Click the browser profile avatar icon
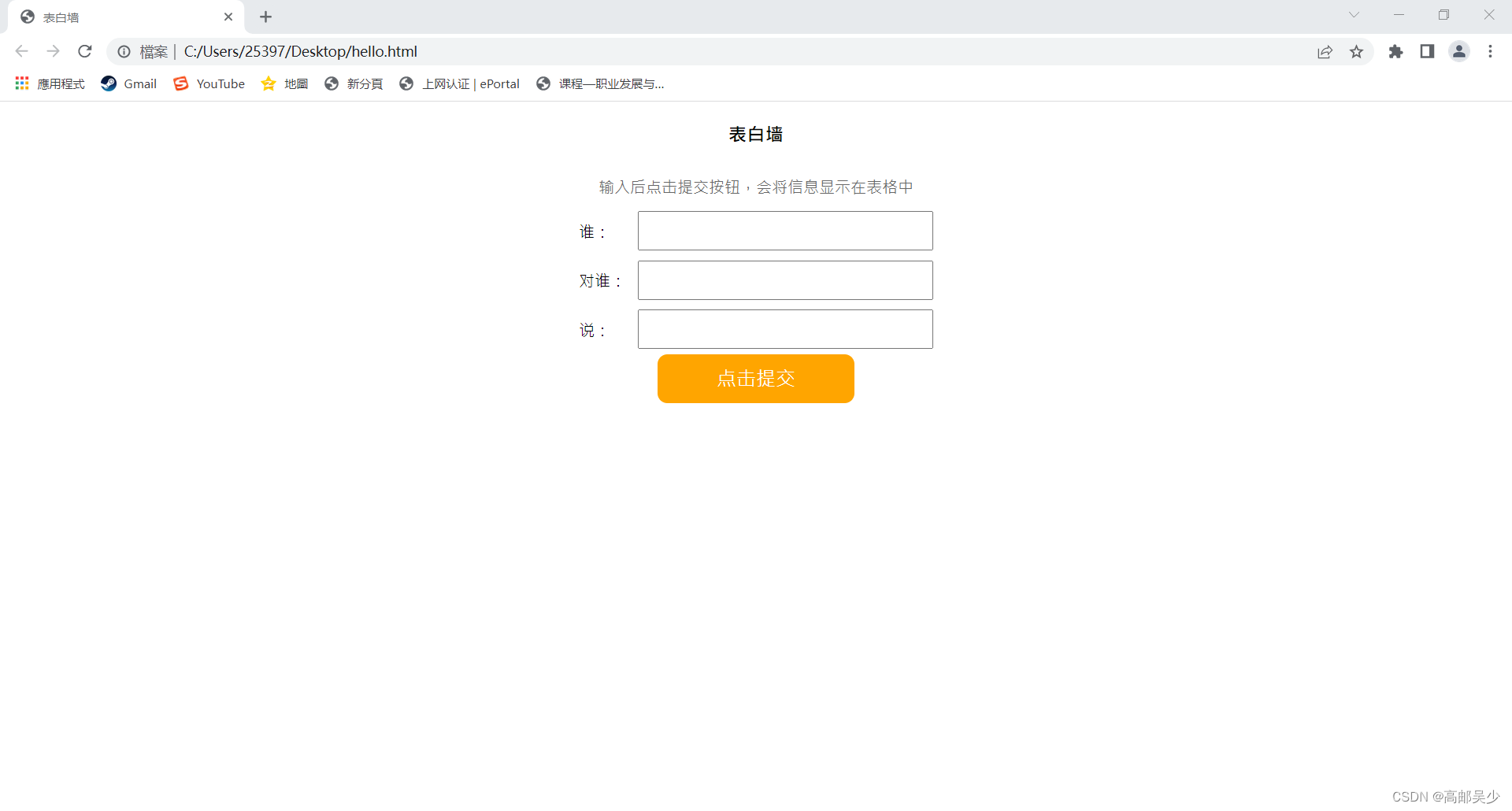 click(1459, 51)
